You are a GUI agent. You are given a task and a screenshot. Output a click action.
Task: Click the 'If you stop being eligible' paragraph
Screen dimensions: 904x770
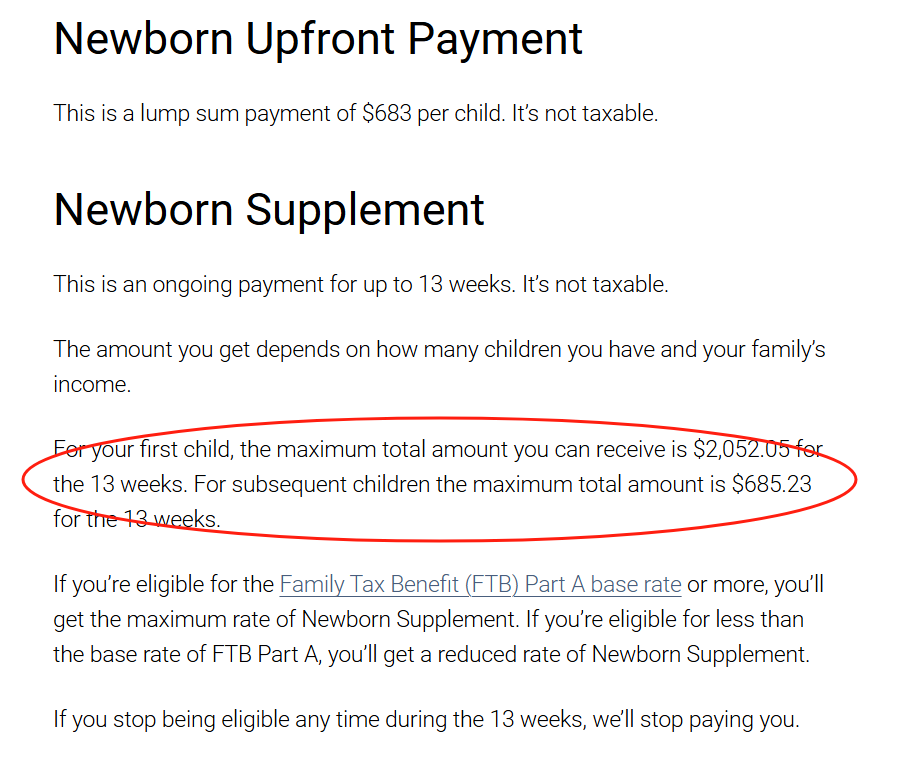pos(426,720)
